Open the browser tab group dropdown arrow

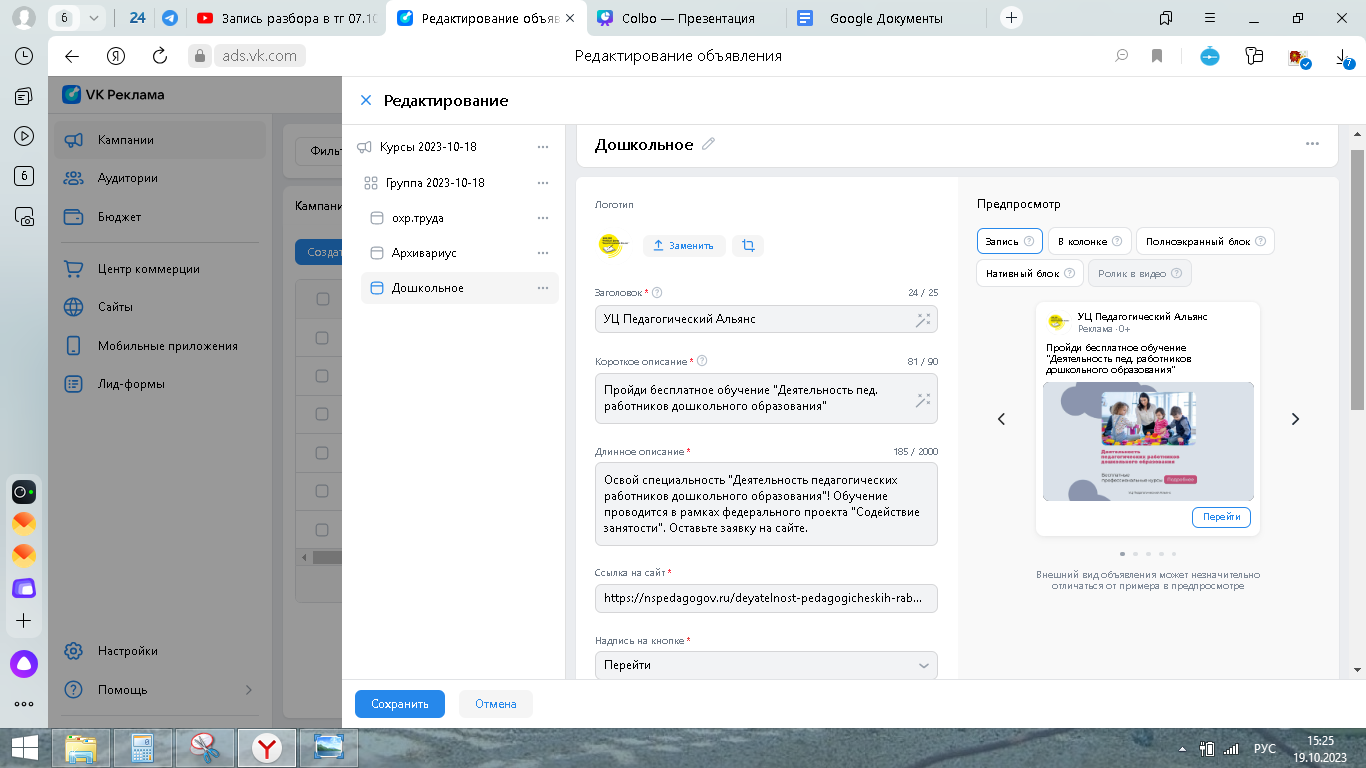(x=94, y=18)
